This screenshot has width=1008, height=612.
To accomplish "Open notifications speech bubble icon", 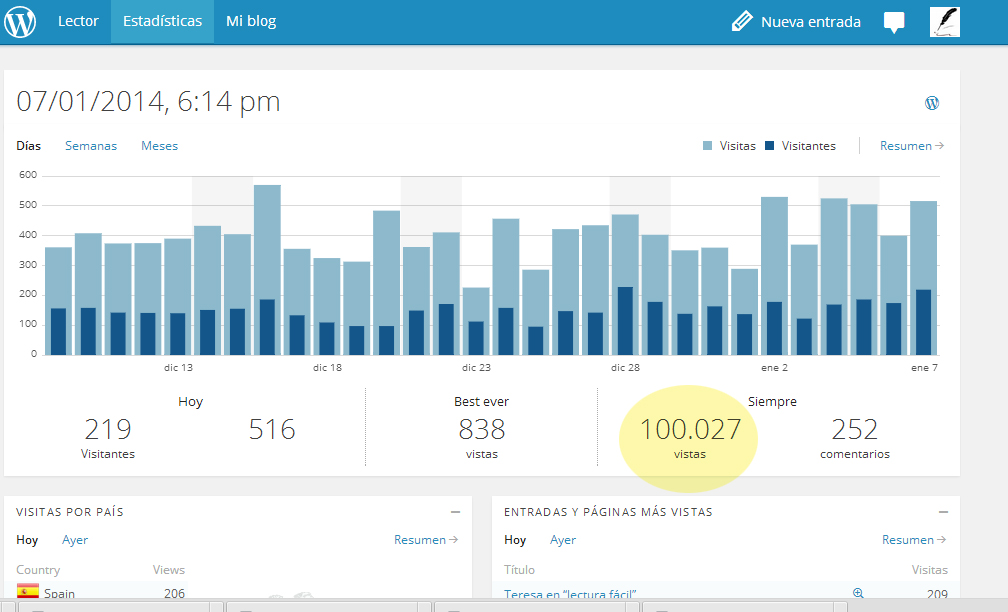I will click(x=894, y=22).
